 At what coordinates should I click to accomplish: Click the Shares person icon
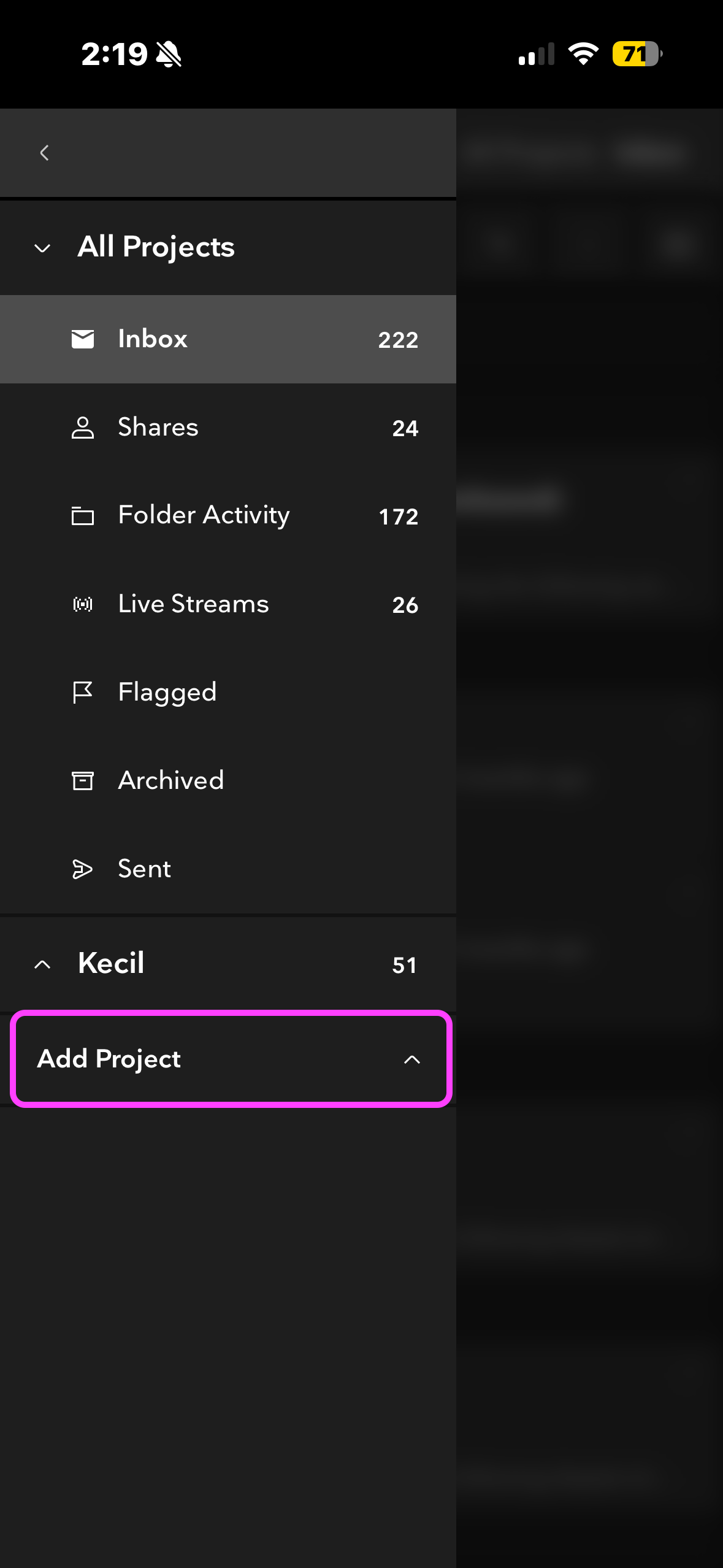click(x=83, y=428)
